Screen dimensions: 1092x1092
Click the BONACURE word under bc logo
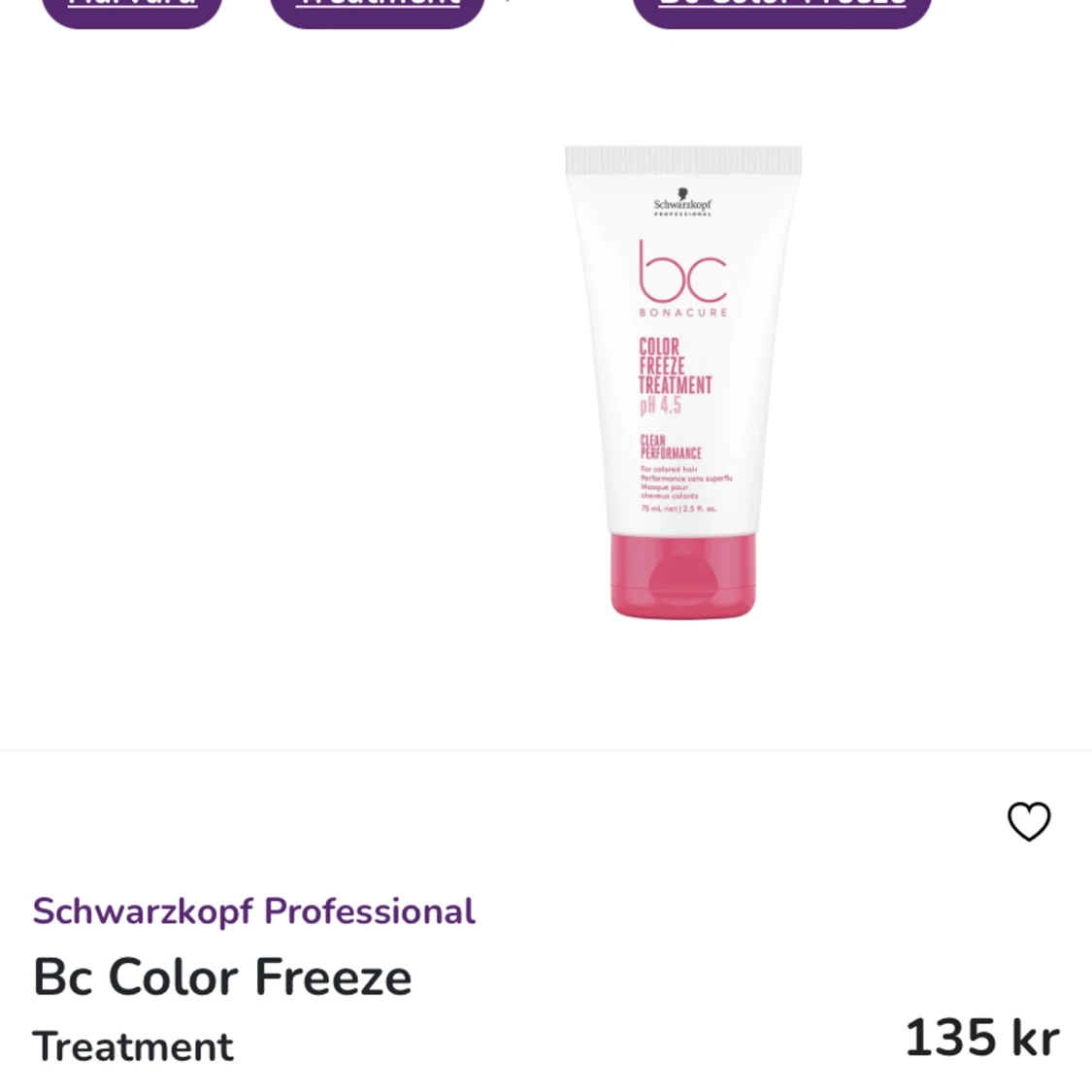[683, 313]
